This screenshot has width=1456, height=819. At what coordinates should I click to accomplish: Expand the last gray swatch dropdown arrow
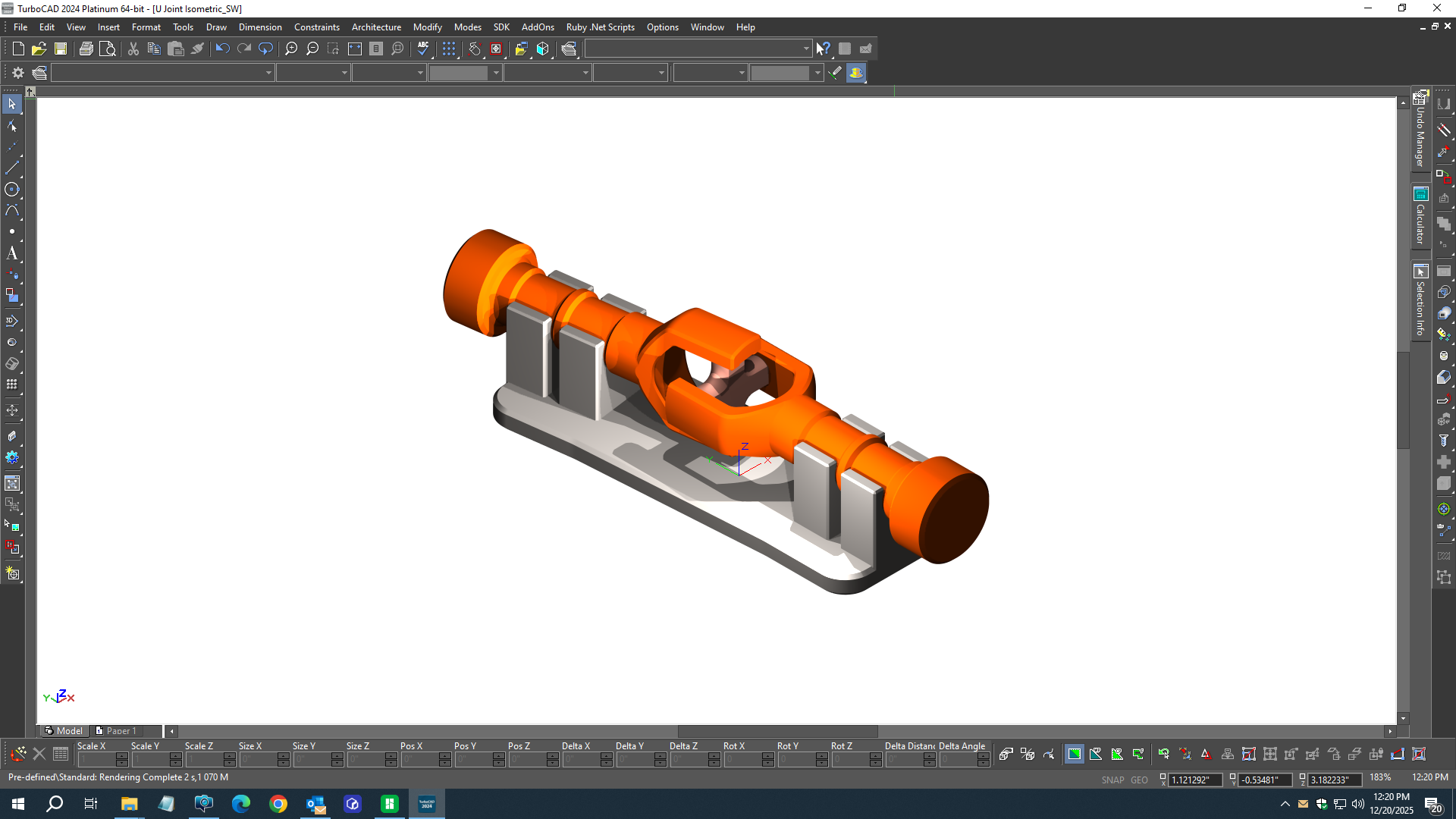(x=817, y=73)
